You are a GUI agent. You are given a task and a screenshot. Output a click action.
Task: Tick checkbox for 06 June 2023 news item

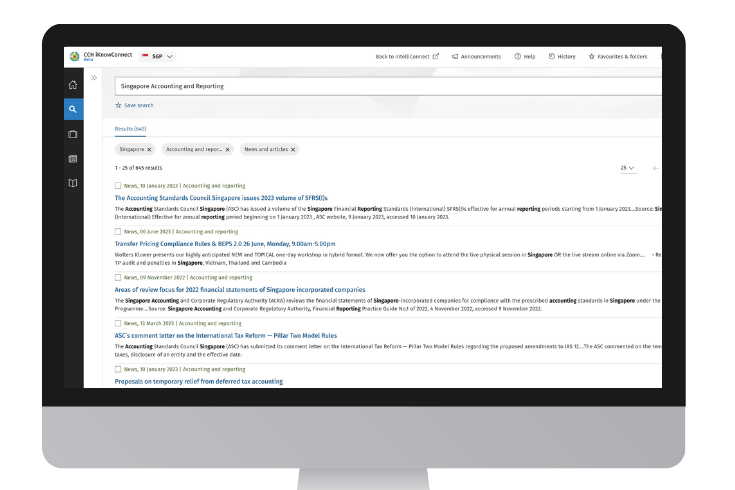[118, 231]
